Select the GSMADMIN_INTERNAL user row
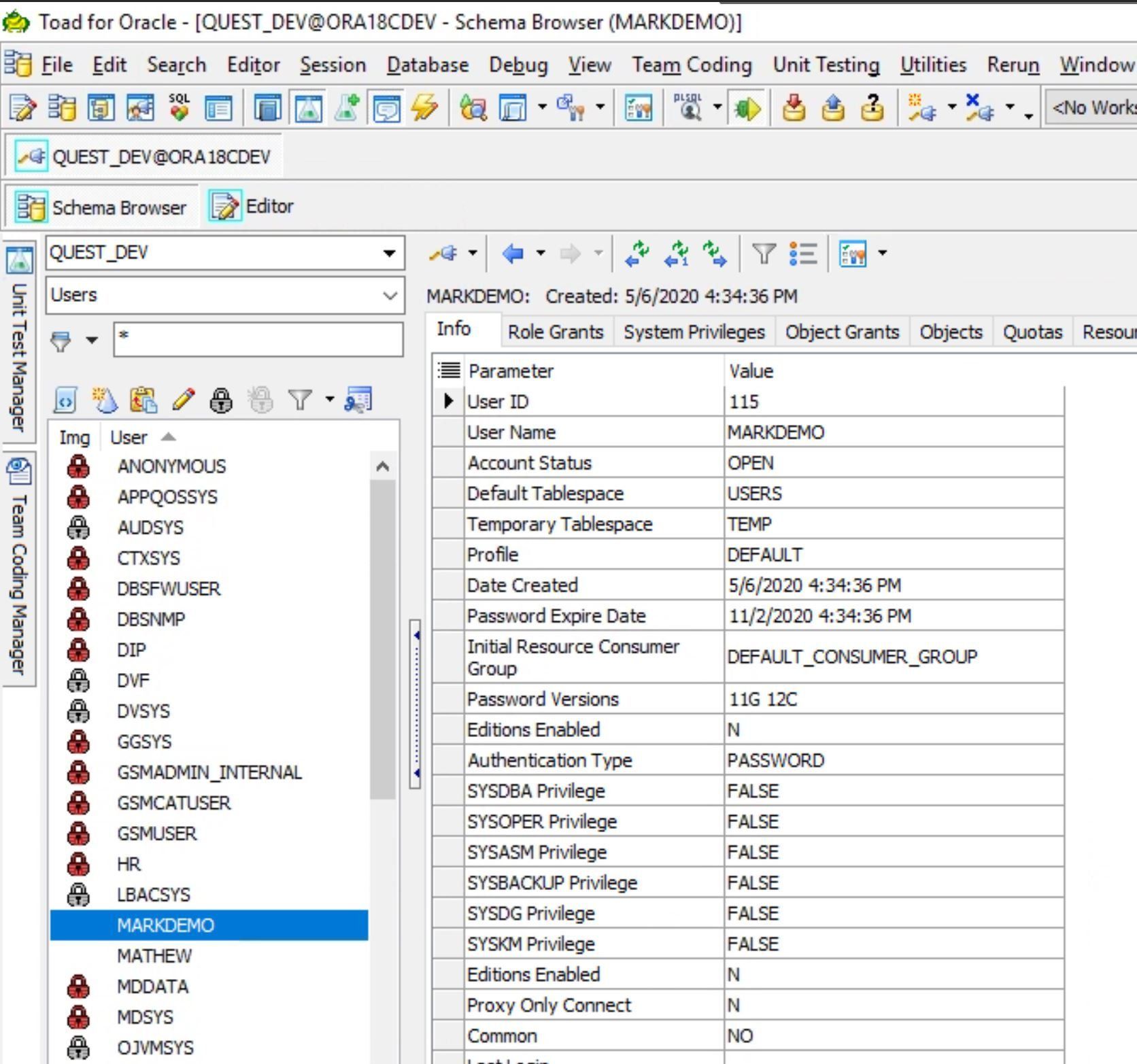Screen dimensions: 1137x1064 pos(209,773)
